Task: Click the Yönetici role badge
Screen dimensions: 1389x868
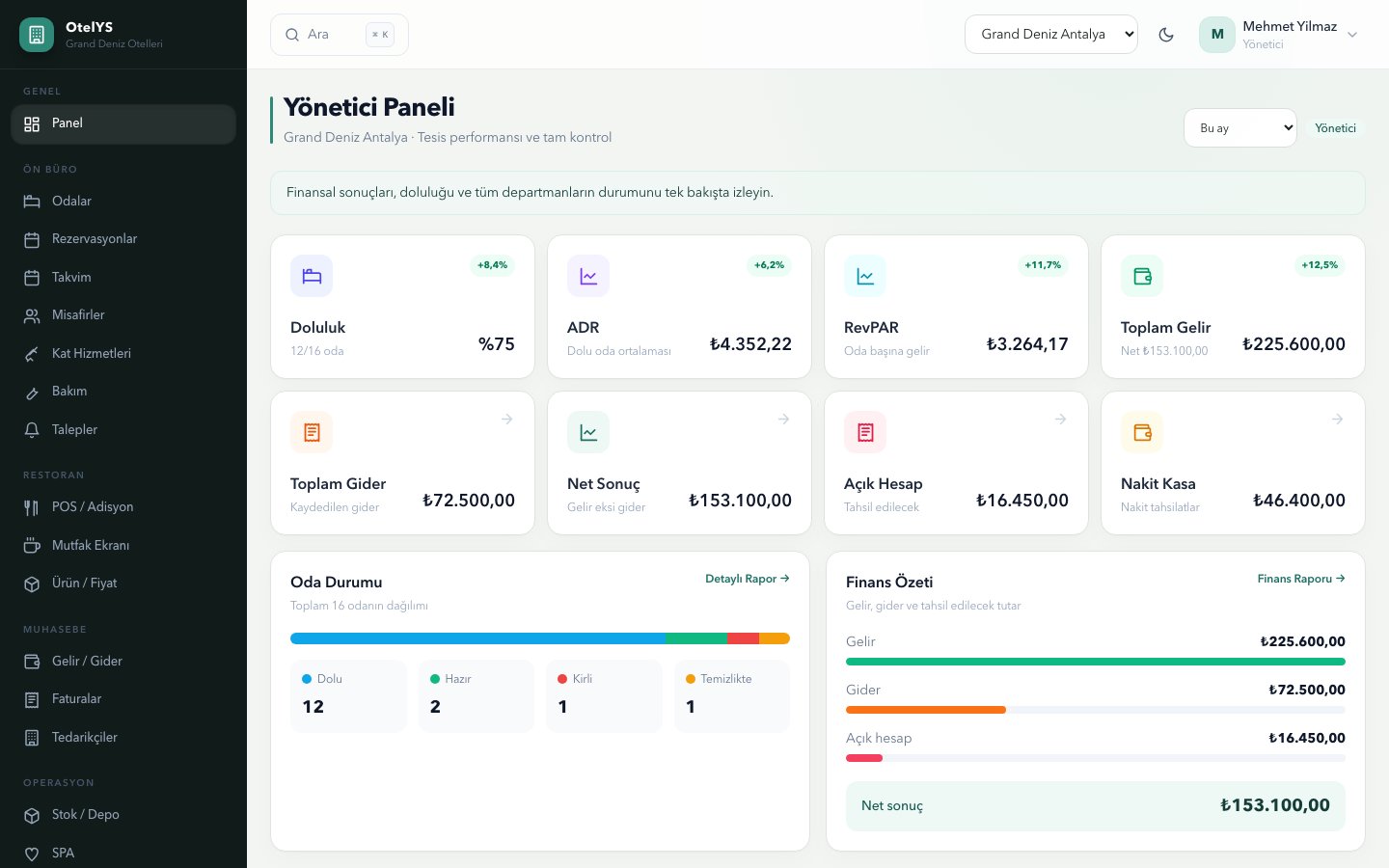Action: tap(1335, 128)
